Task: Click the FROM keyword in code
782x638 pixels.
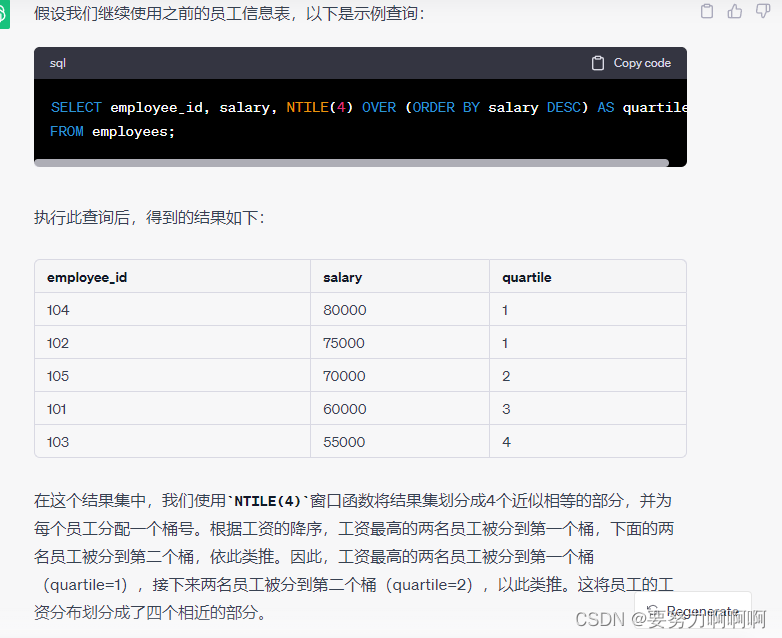Action: 67,132
